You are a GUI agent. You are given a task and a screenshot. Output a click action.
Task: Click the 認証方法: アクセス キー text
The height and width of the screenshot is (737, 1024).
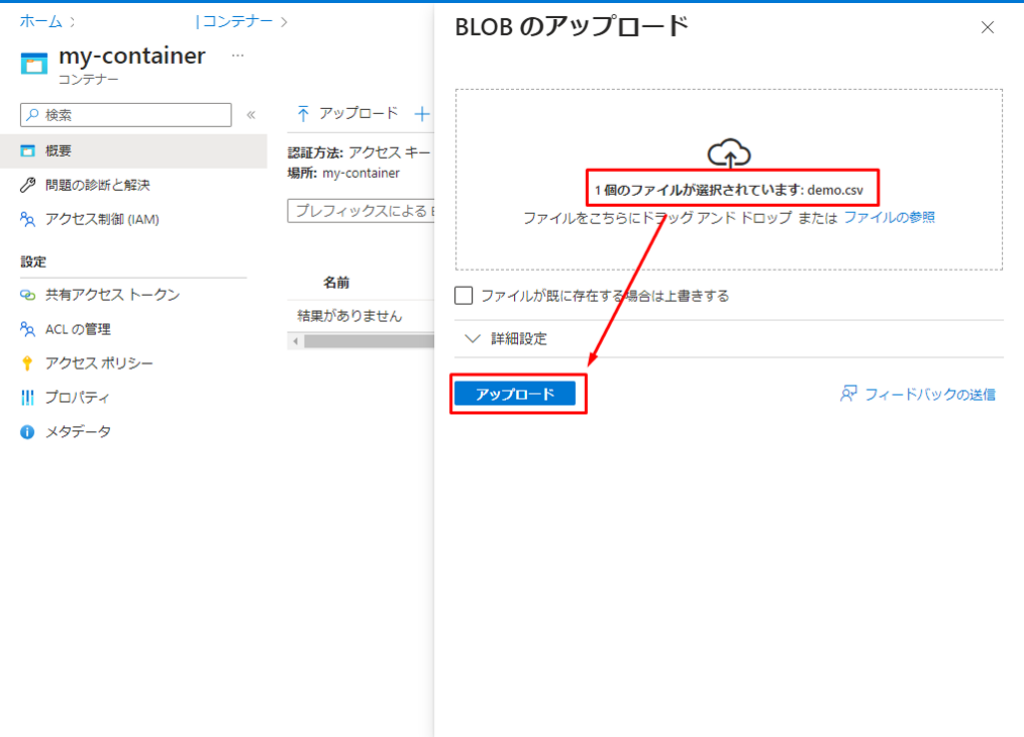359,153
